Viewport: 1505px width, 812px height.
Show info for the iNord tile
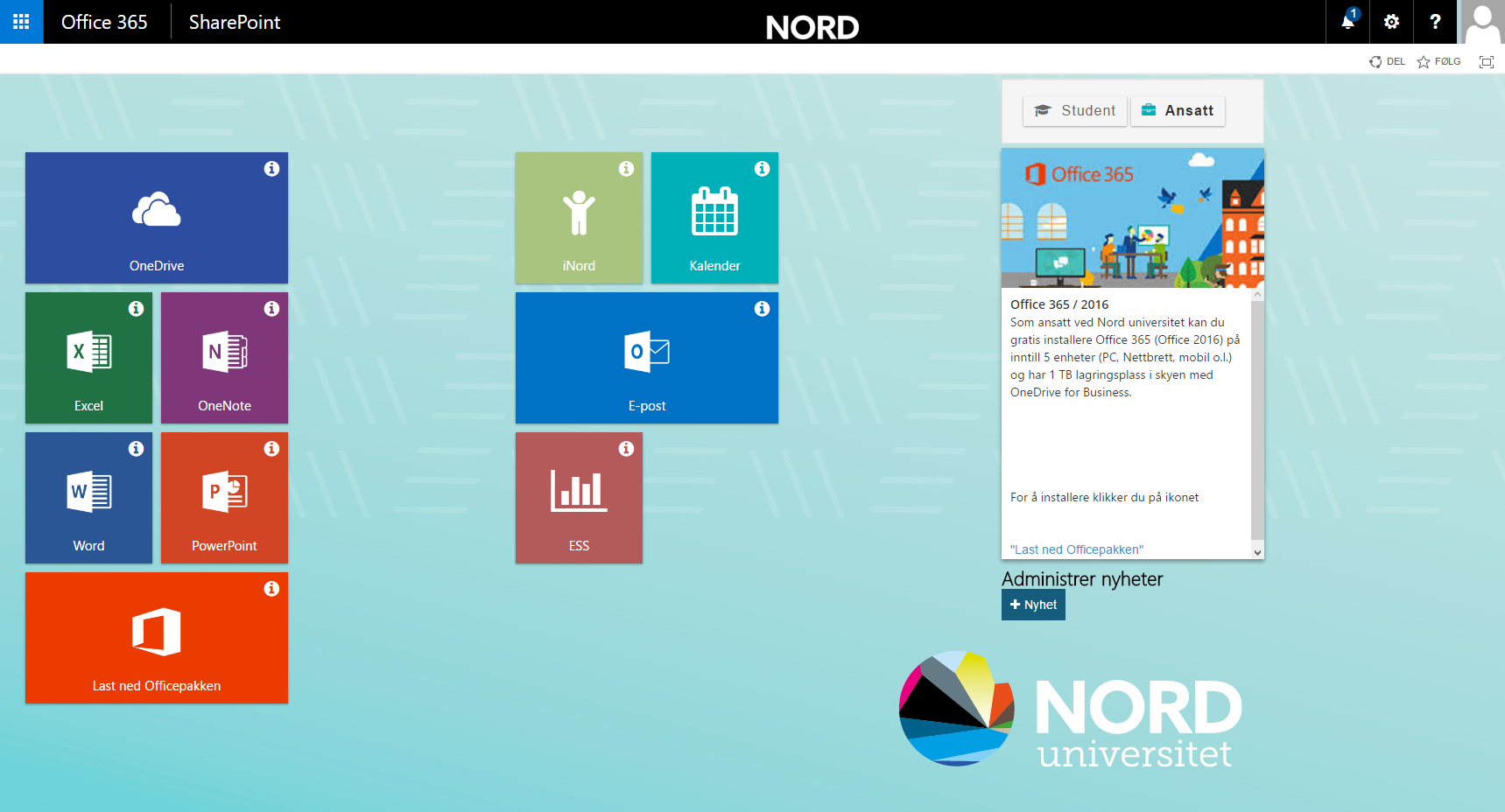[x=626, y=169]
